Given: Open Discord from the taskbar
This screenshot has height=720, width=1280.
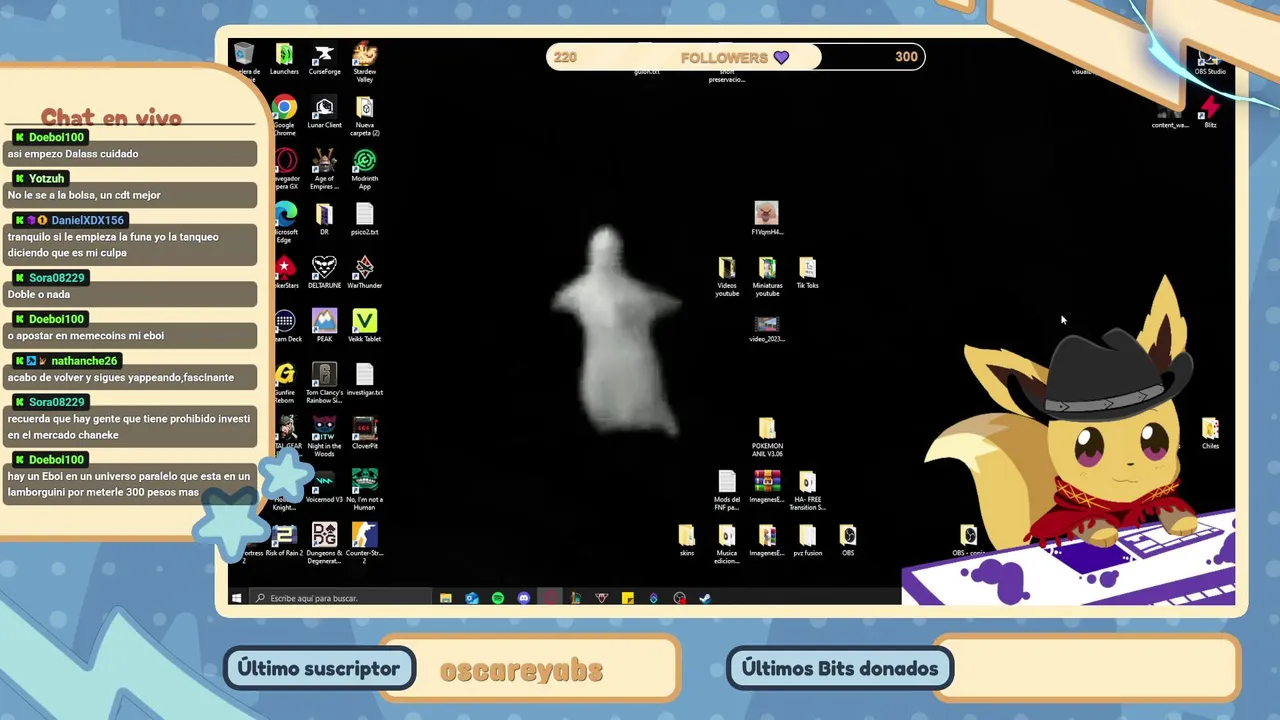Looking at the screenshot, I should (524, 598).
